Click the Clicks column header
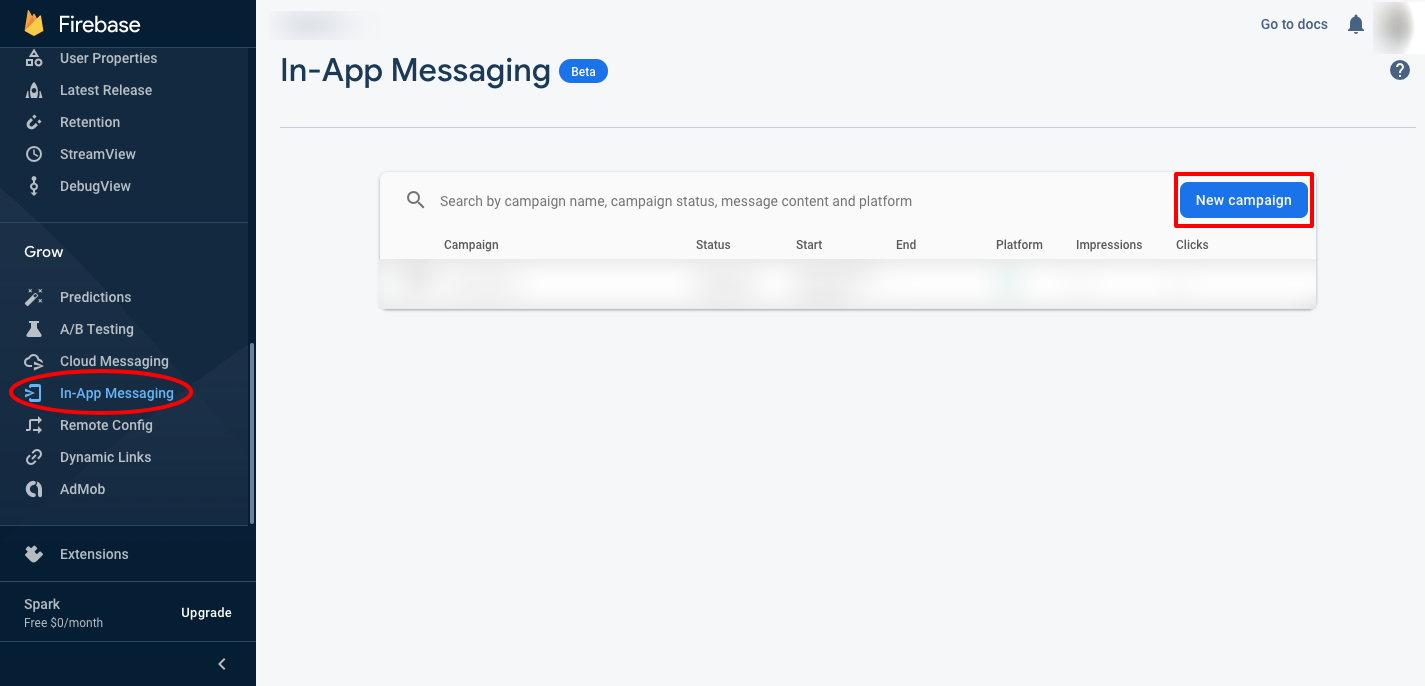Viewport: 1425px width, 686px height. point(1192,245)
